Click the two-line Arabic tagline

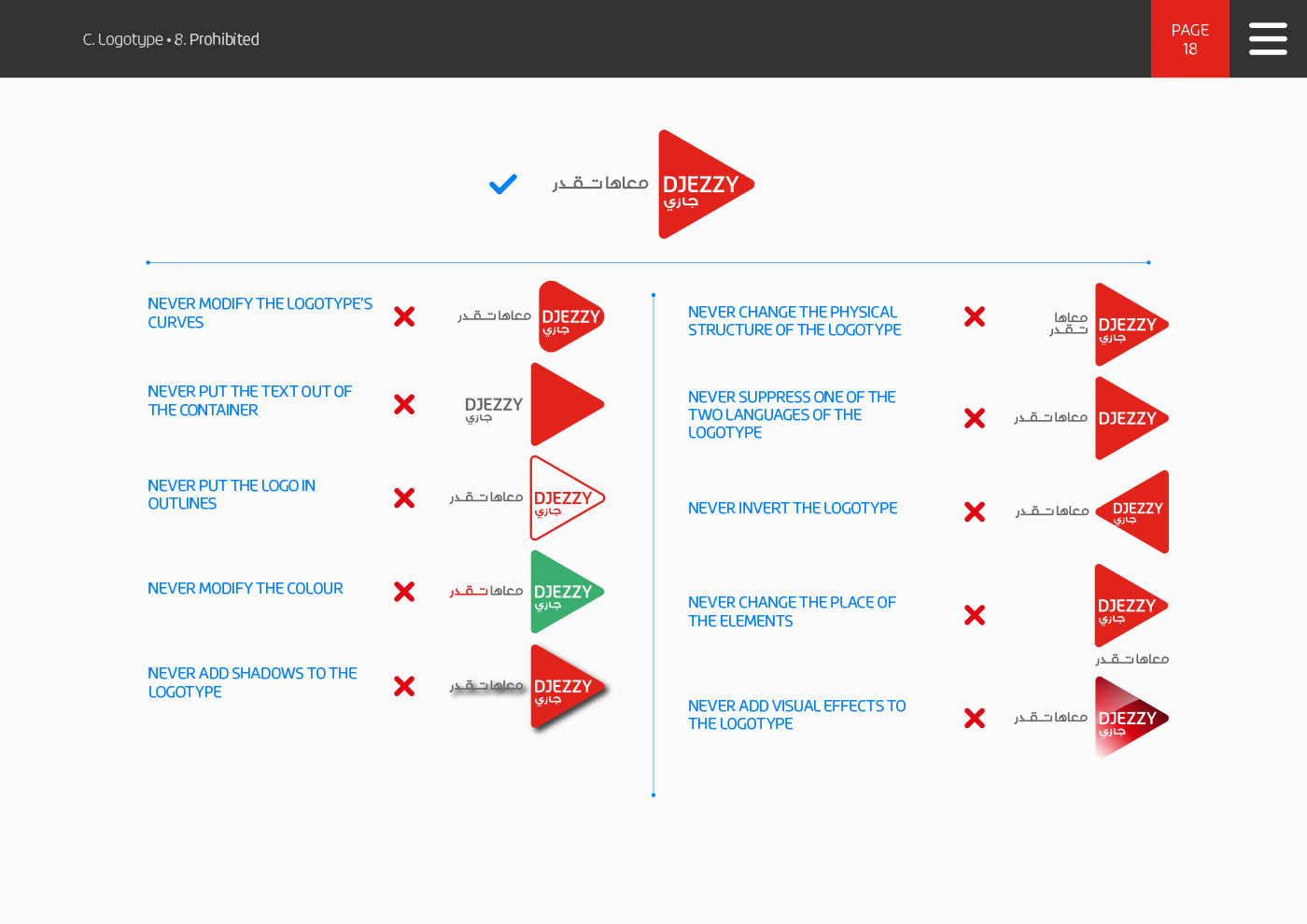click(1069, 324)
